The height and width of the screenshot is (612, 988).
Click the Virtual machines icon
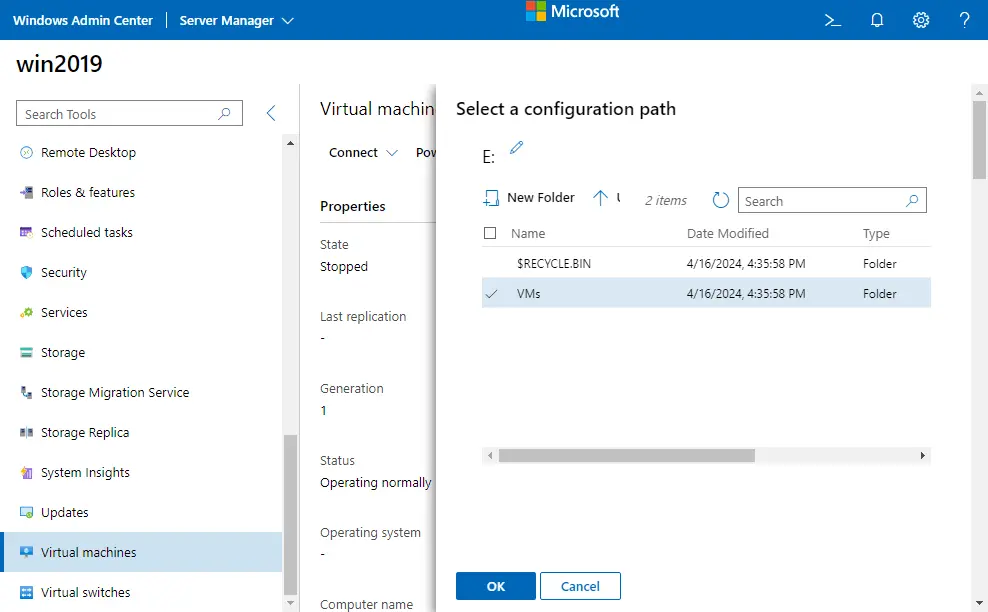click(x=26, y=552)
